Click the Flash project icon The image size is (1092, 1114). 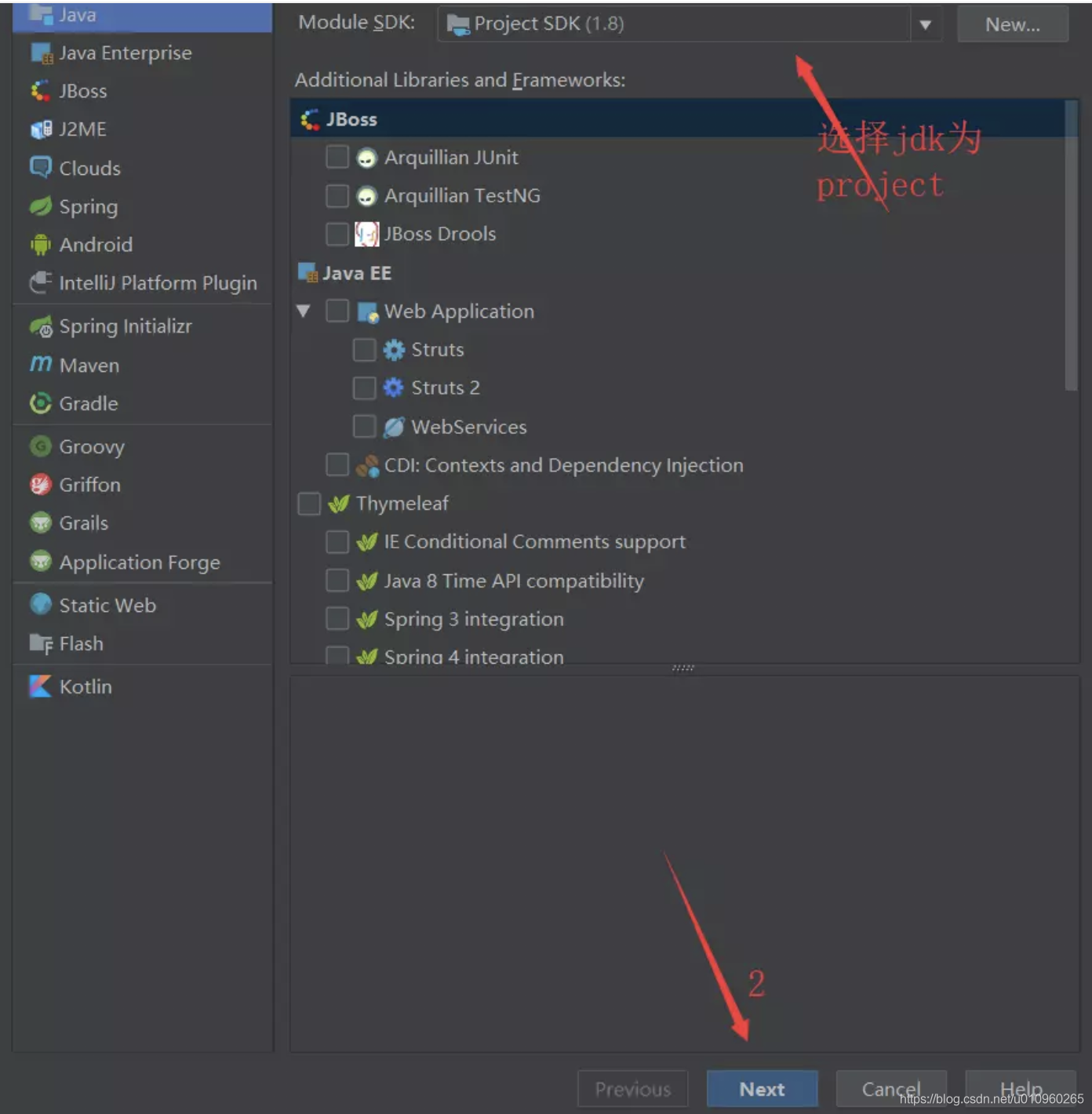(41, 644)
